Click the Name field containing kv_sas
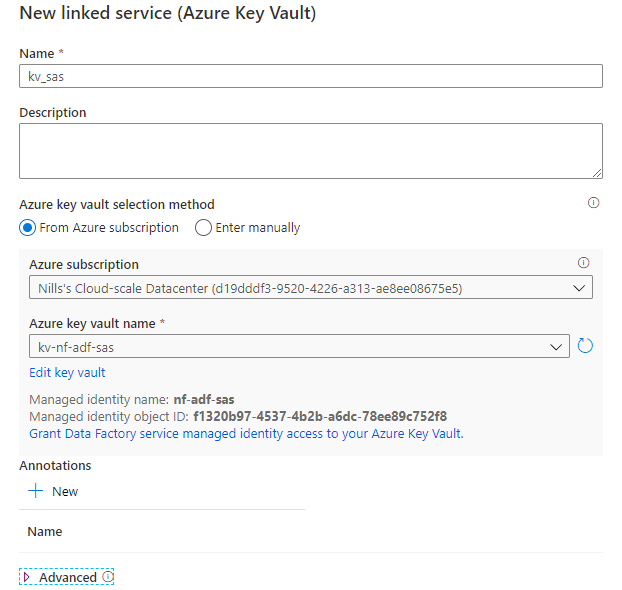 click(311, 76)
